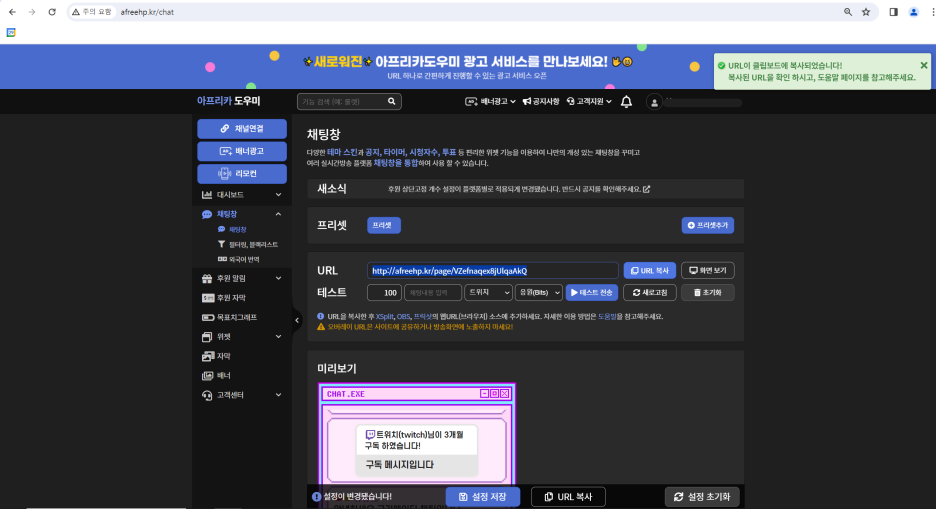
Task: Open external link icon in 새소식 row
Action: click(646, 189)
